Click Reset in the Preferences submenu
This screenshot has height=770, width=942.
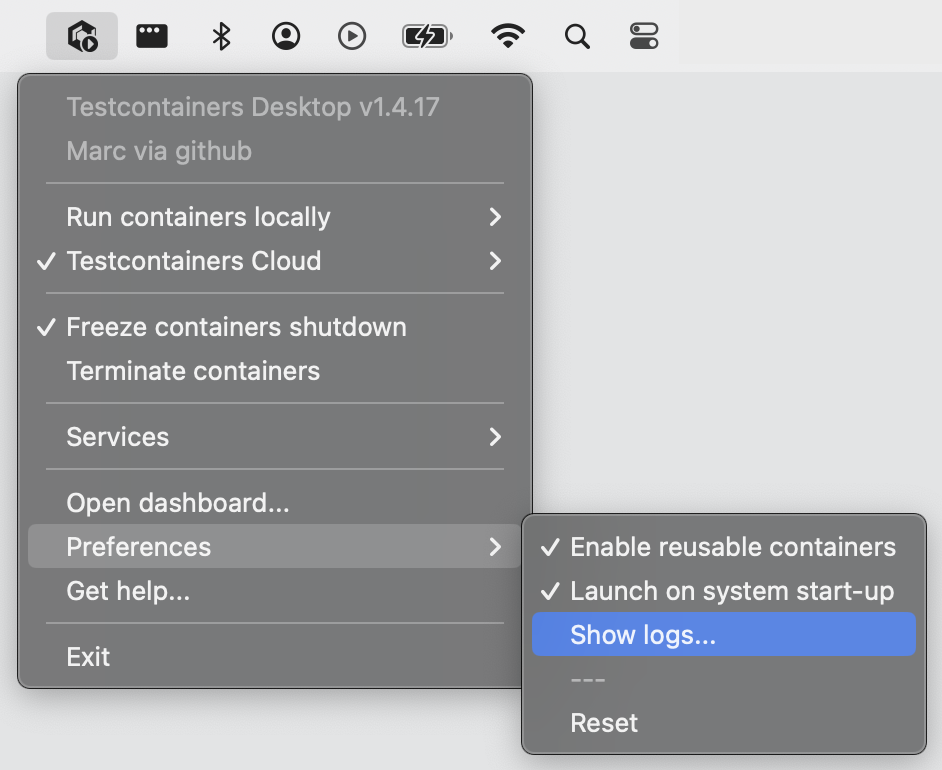coord(604,722)
